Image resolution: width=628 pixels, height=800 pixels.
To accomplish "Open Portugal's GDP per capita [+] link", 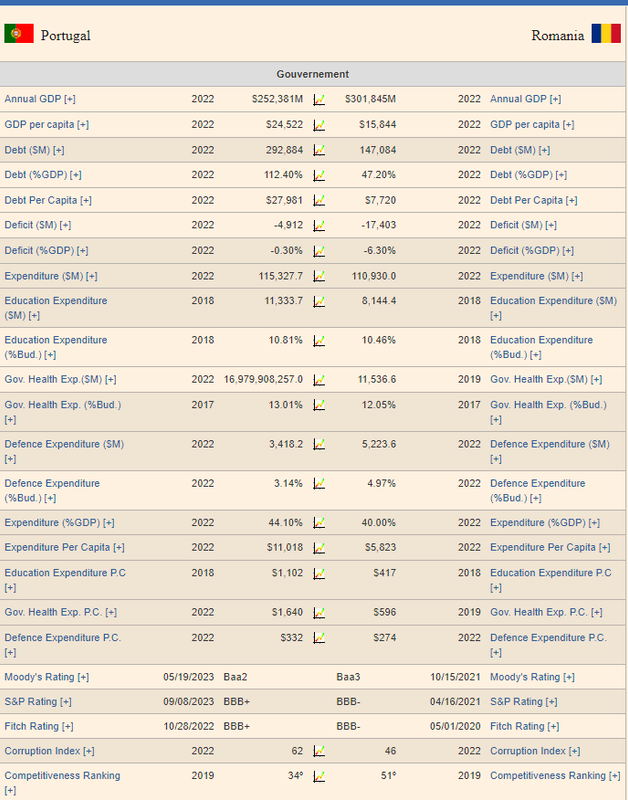I will click(x=46, y=124).
